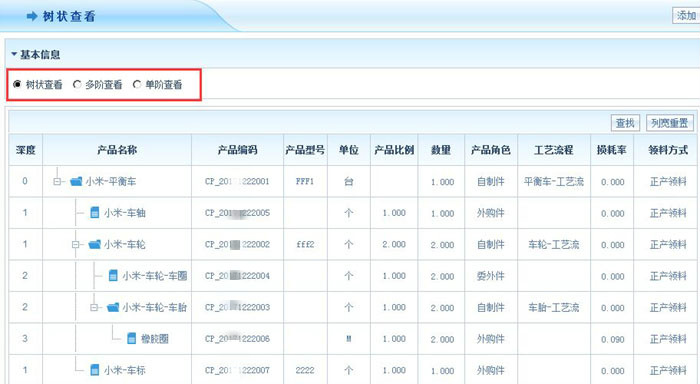This screenshot has height=384, width=700.
Task: Click the product code ending in 222007
Action: point(237,370)
